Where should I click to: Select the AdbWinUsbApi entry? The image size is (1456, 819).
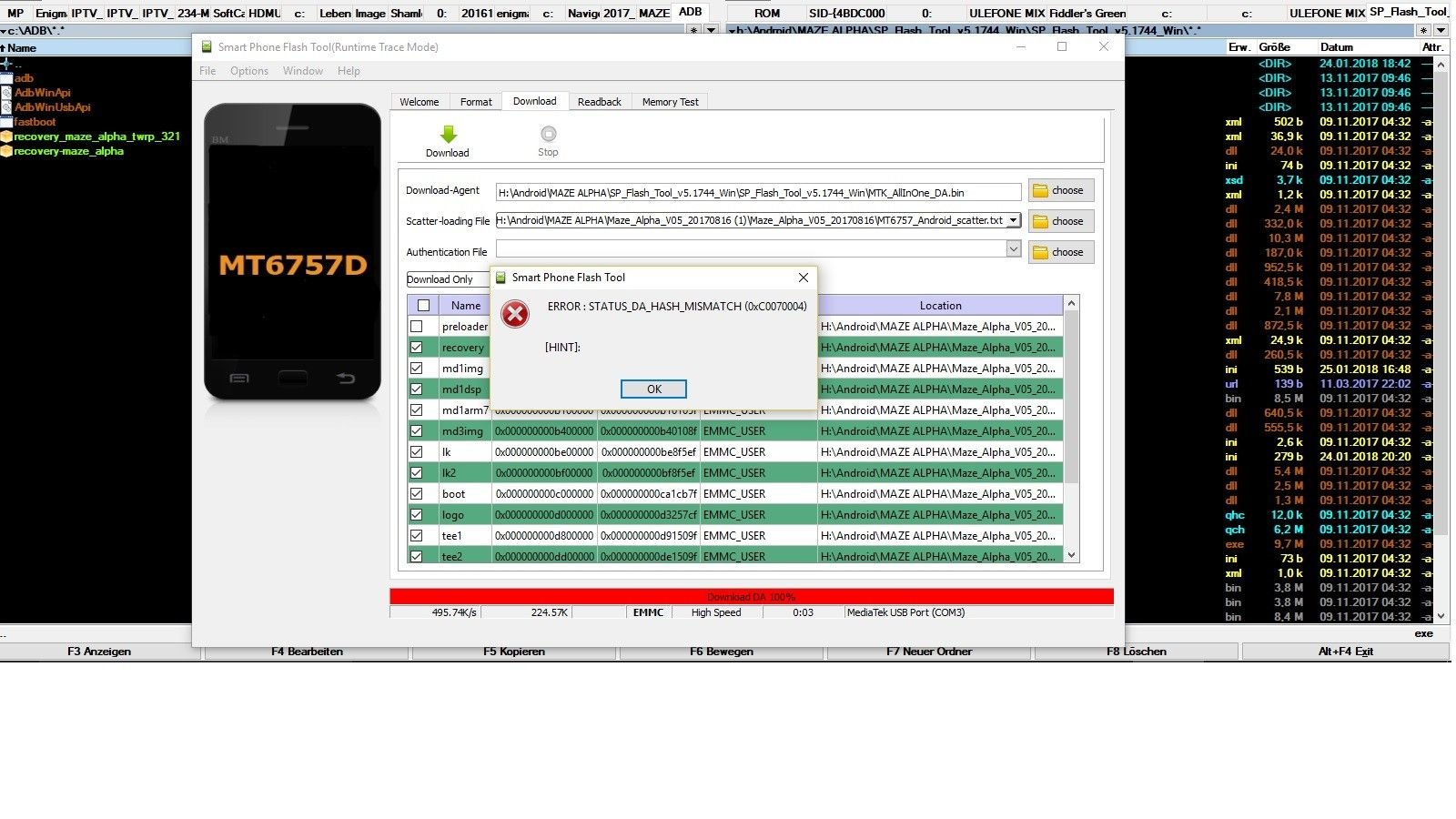(52, 107)
